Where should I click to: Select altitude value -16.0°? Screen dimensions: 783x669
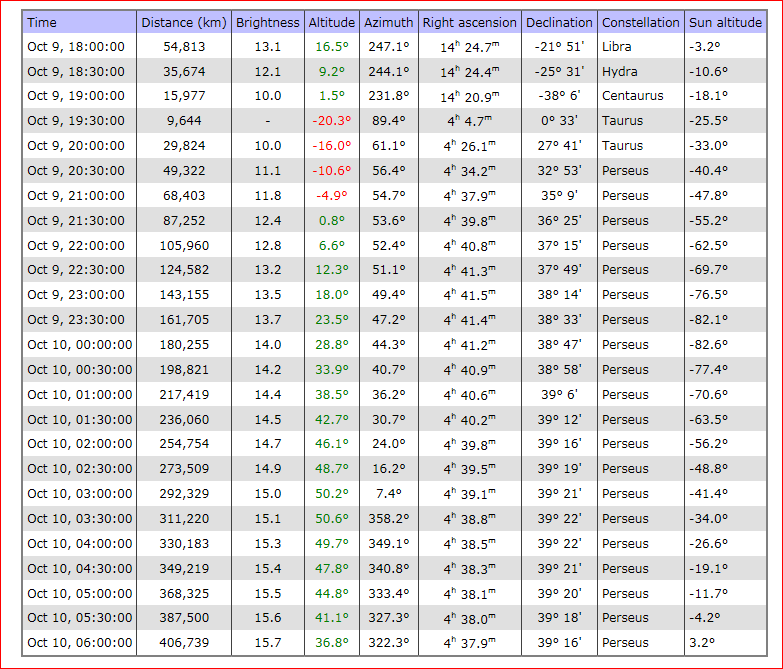point(332,145)
